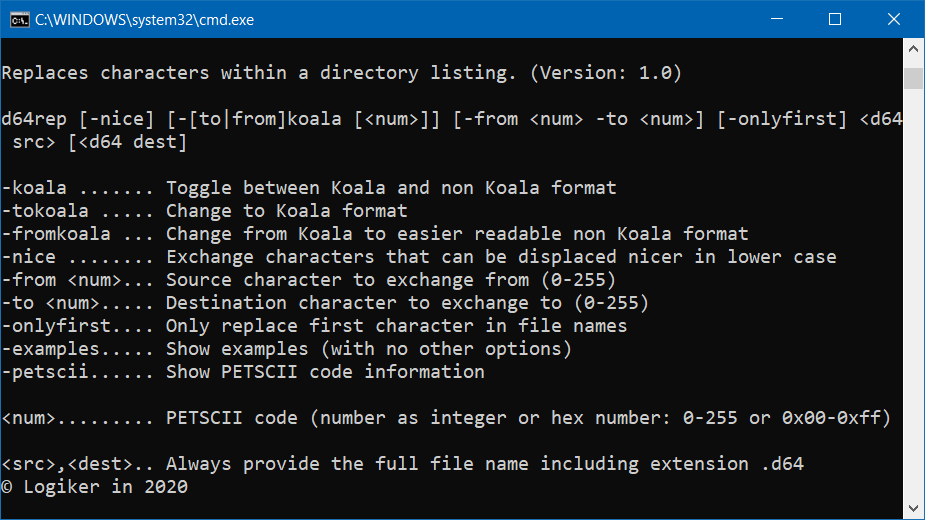The image size is (925, 520).
Task: Maximize the command prompt window
Action: pyautogui.click(x=835, y=19)
